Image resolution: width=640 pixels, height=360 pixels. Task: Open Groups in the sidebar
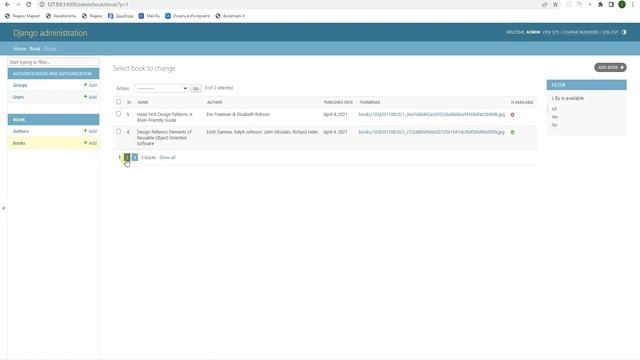[20, 85]
